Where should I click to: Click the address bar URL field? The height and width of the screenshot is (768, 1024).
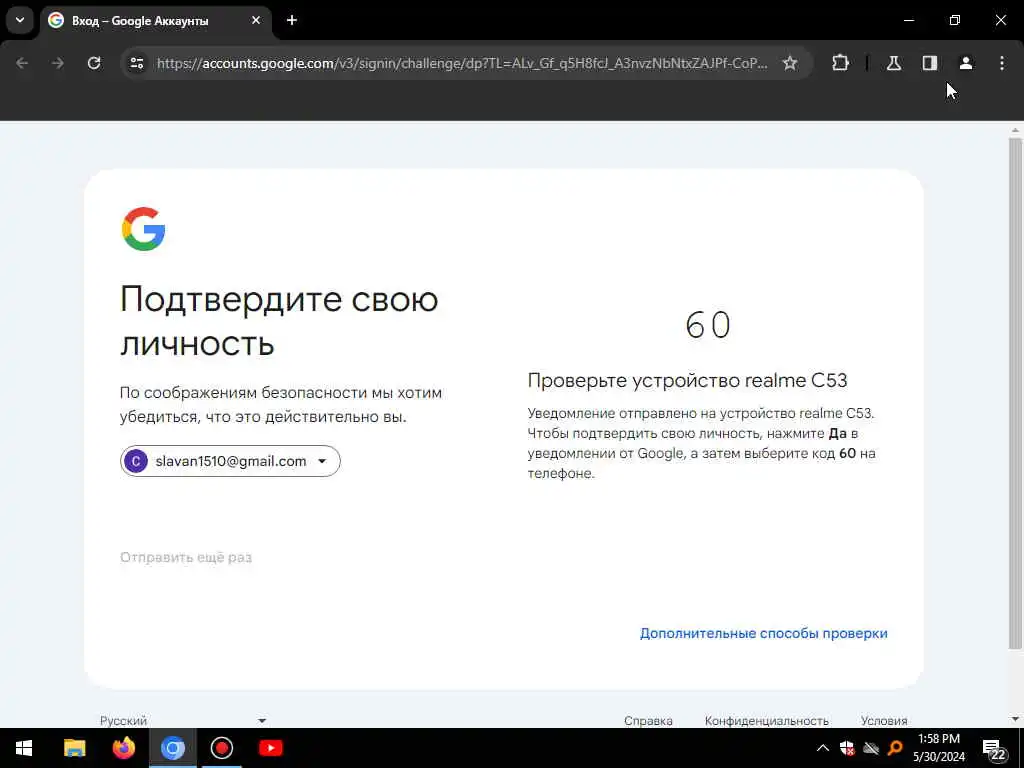point(462,63)
